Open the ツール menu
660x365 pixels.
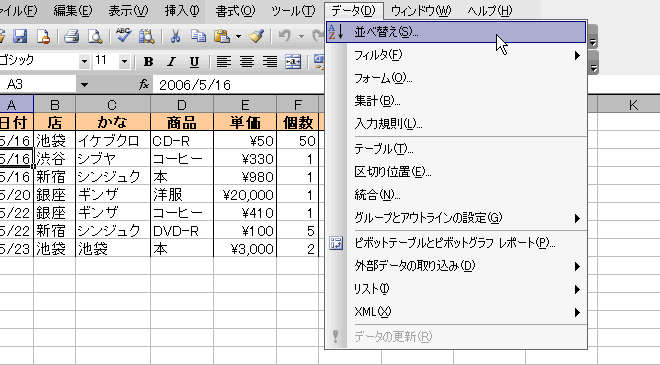click(x=293, y=11)
